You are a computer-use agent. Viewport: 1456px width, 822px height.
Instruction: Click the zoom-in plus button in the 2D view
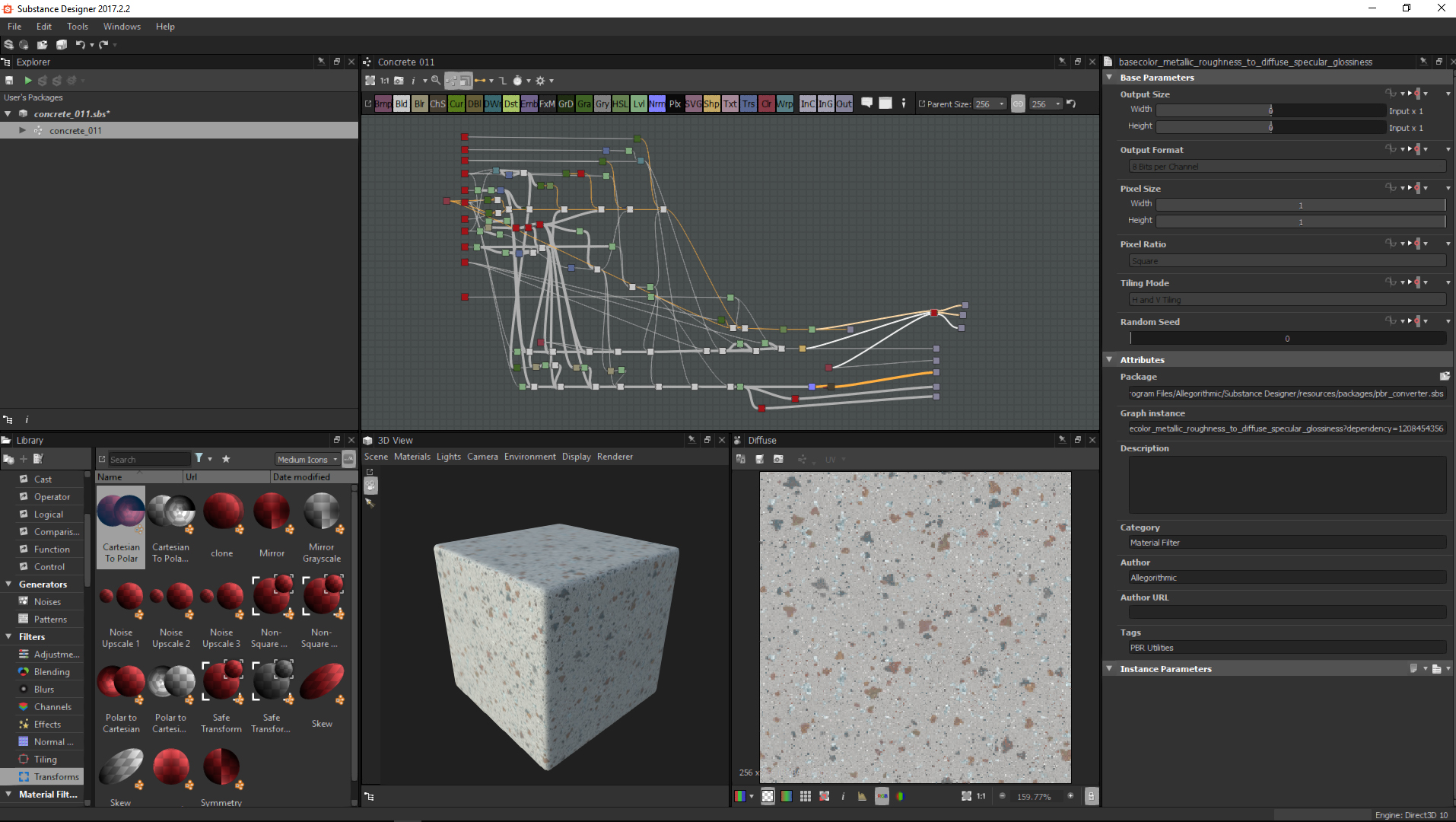pos(1070,796)
